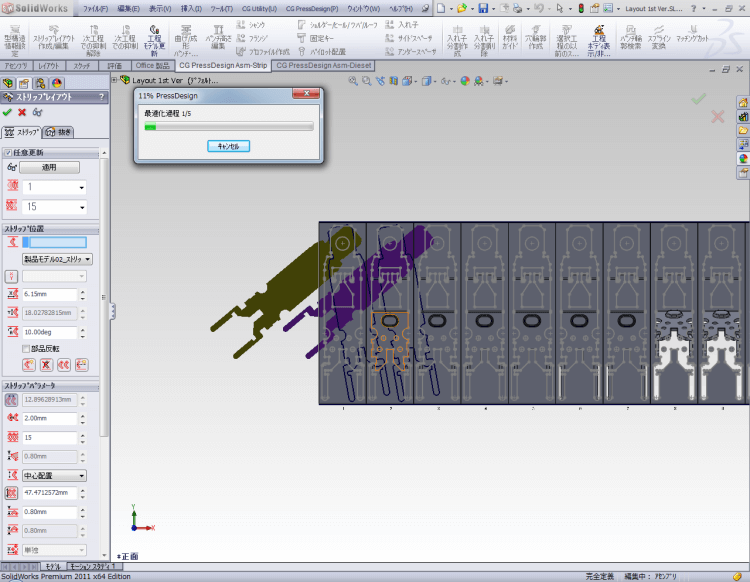The height and width of the screenshot is (582, 750).
Task: Click 工程ボディ表示/非表示 icon
Action: (x=598, y=41)
